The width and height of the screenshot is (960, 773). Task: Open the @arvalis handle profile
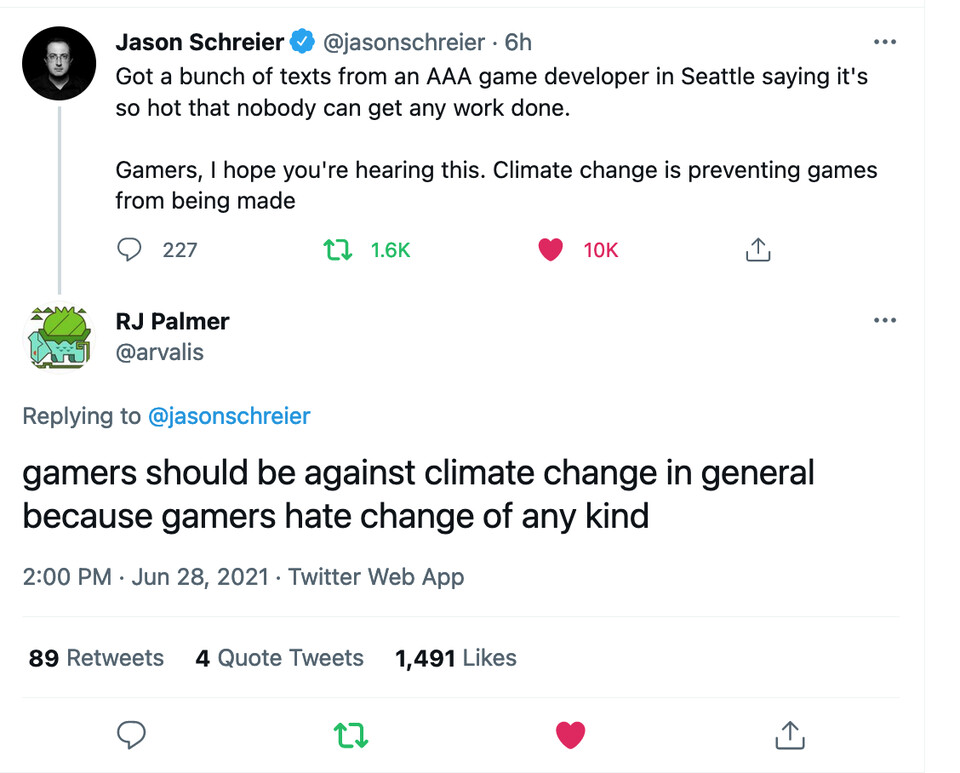coord(160,352)
